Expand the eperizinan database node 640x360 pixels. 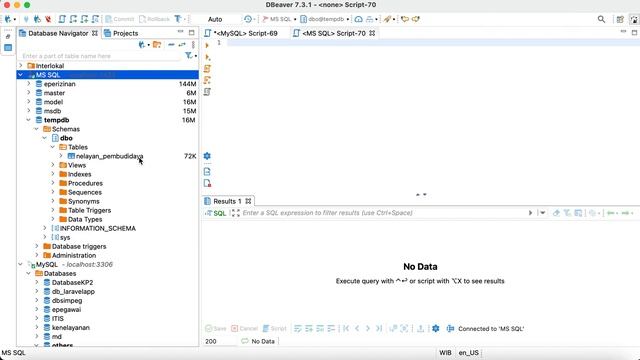[29, 84]
